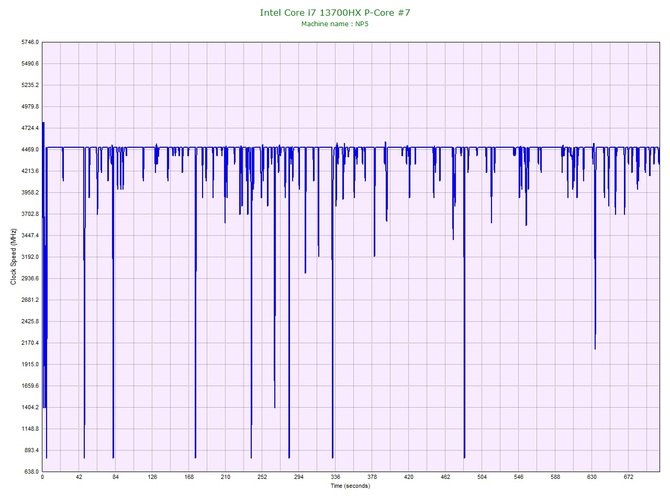Click the 1148.8 y-axis value
Viewport: 670px width, 503px height.
[30, 429]
